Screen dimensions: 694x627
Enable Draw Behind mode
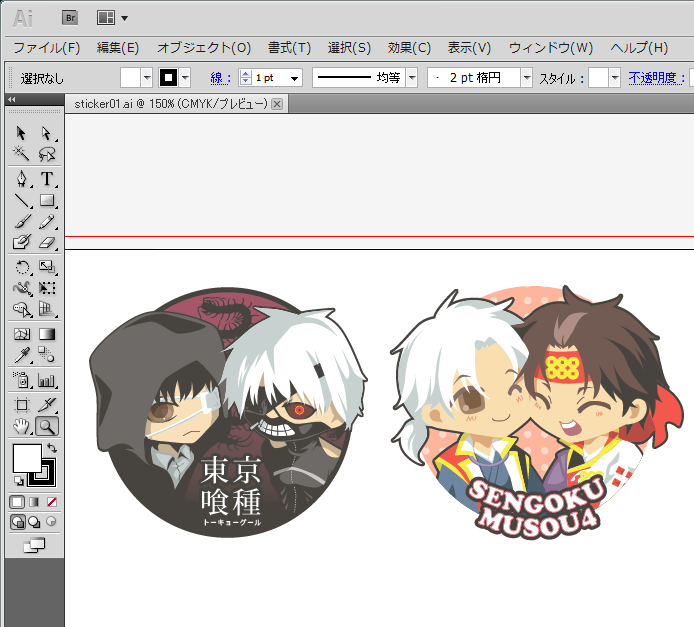point(35,522)
